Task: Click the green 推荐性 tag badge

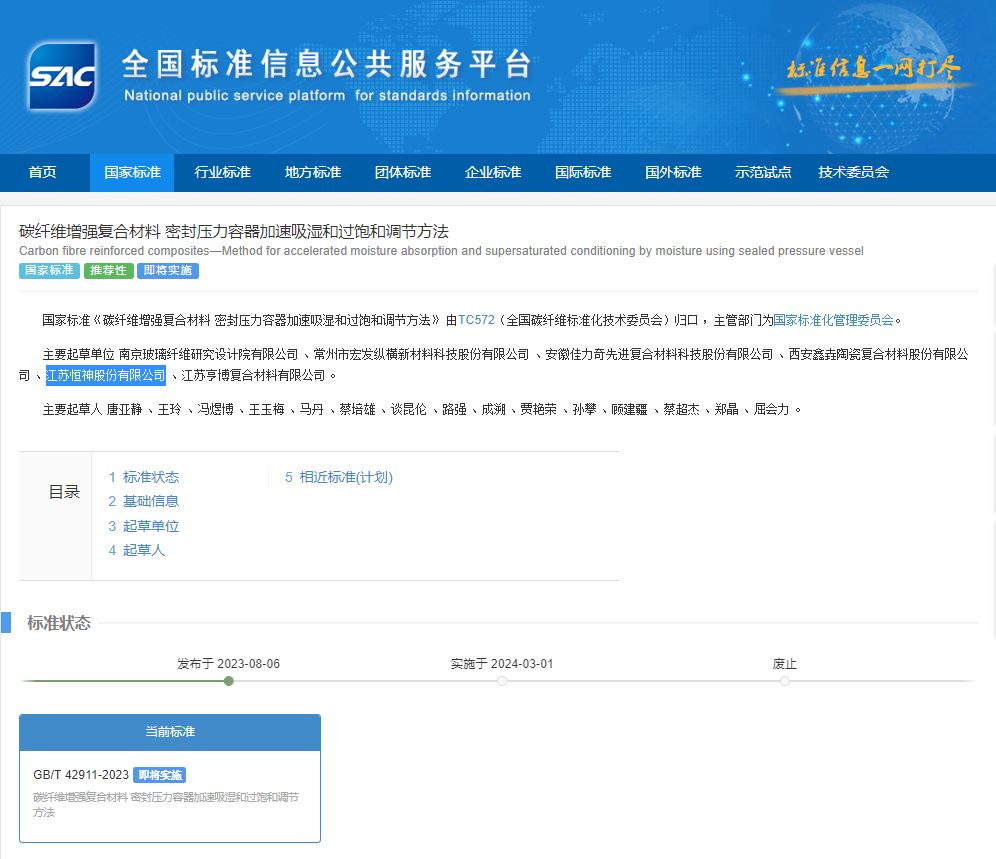Action: click(x=108, y=271)
